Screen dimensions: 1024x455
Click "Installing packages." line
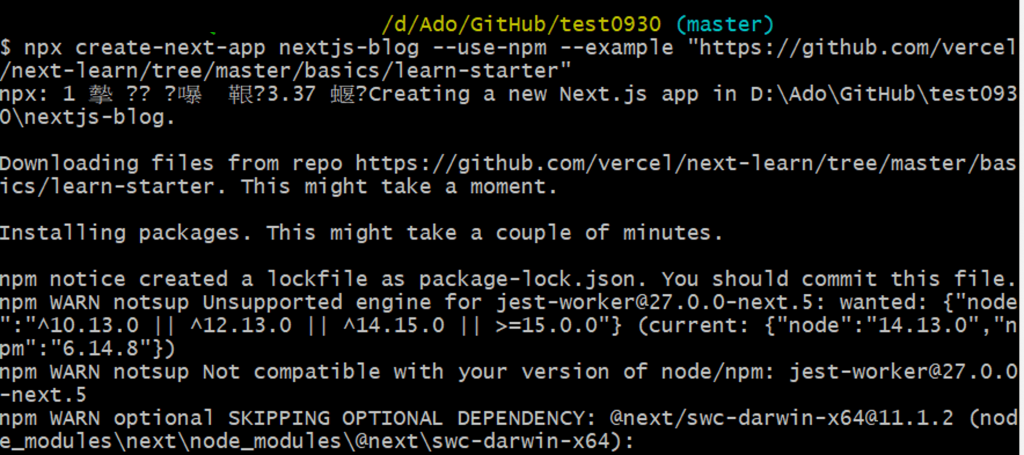pos(127,233)
